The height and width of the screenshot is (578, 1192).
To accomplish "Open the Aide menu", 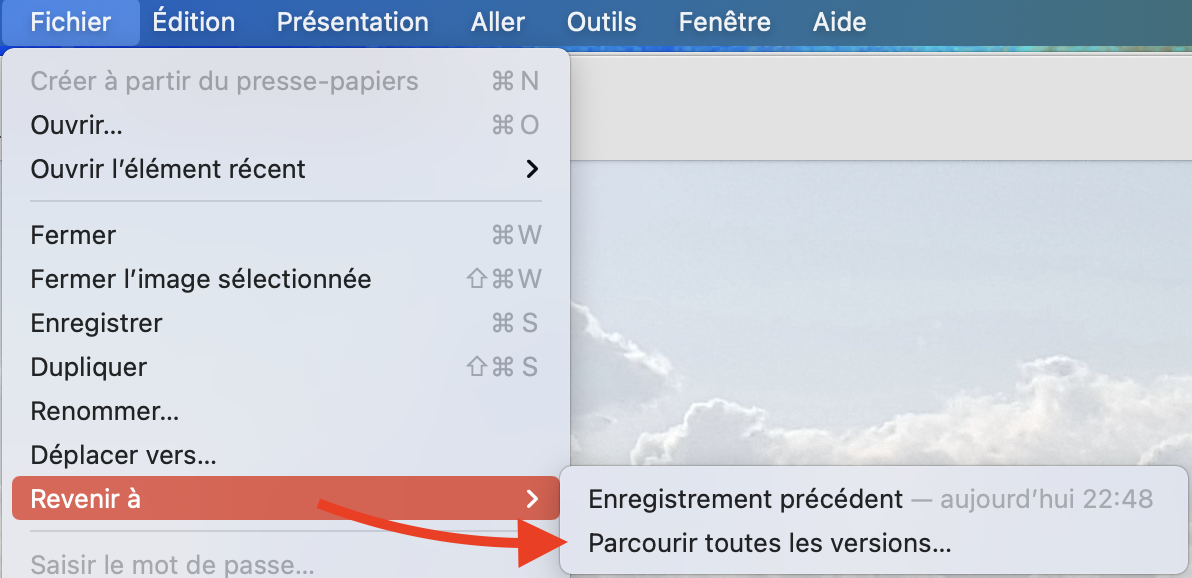I will click(840, 22).
